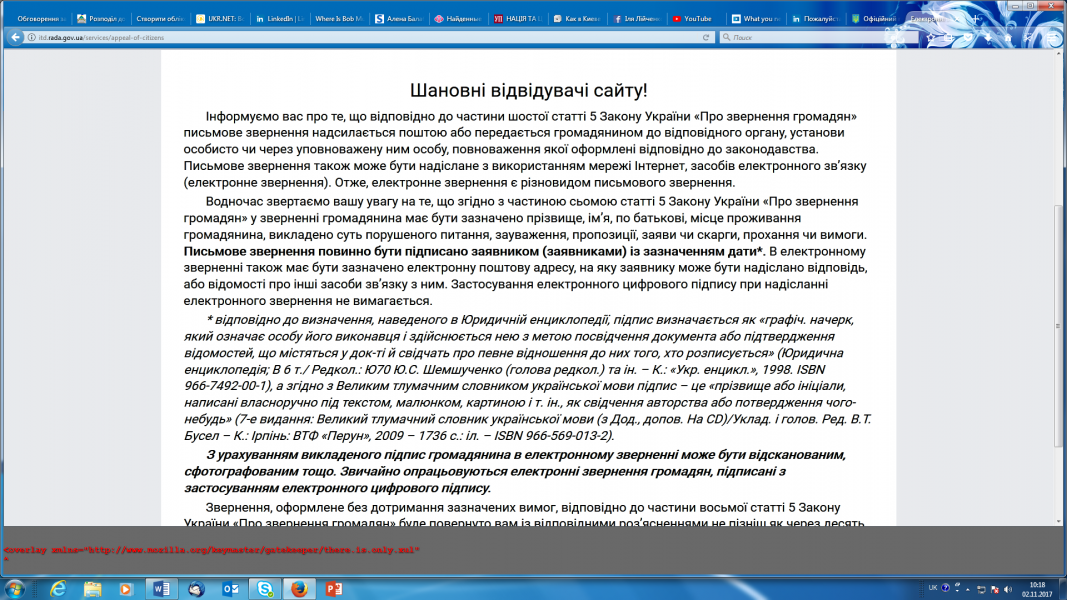Image resolution: width=1067 pixels, height=600 pixels.
Task: Show hidden tray icons arrow
Action: pos(968,590)
